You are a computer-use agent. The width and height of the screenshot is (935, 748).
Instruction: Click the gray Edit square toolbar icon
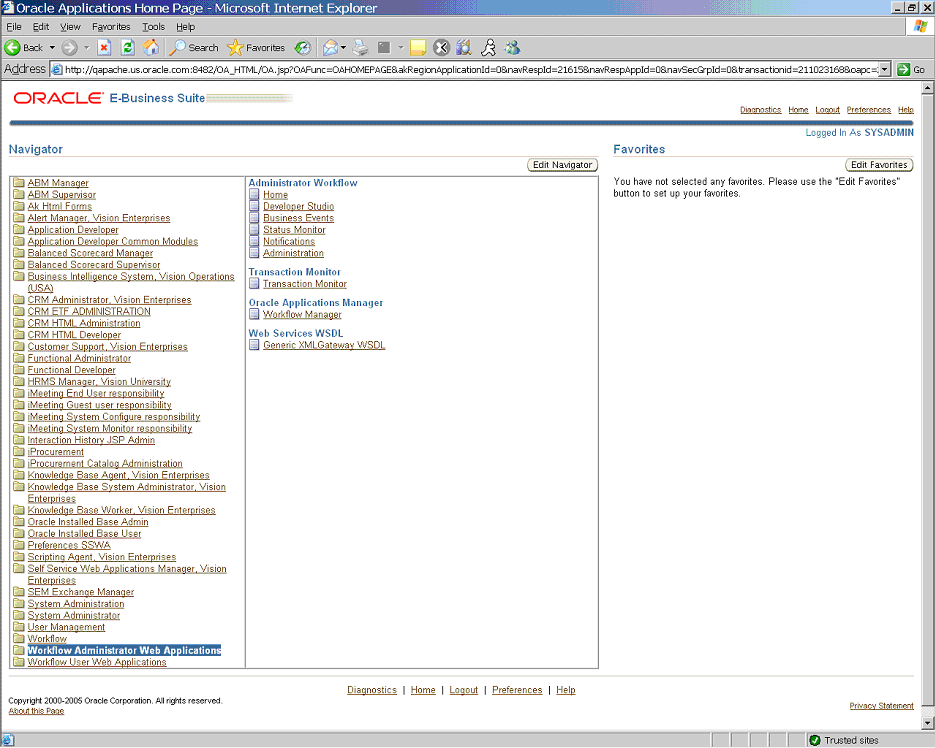(384, 48)
